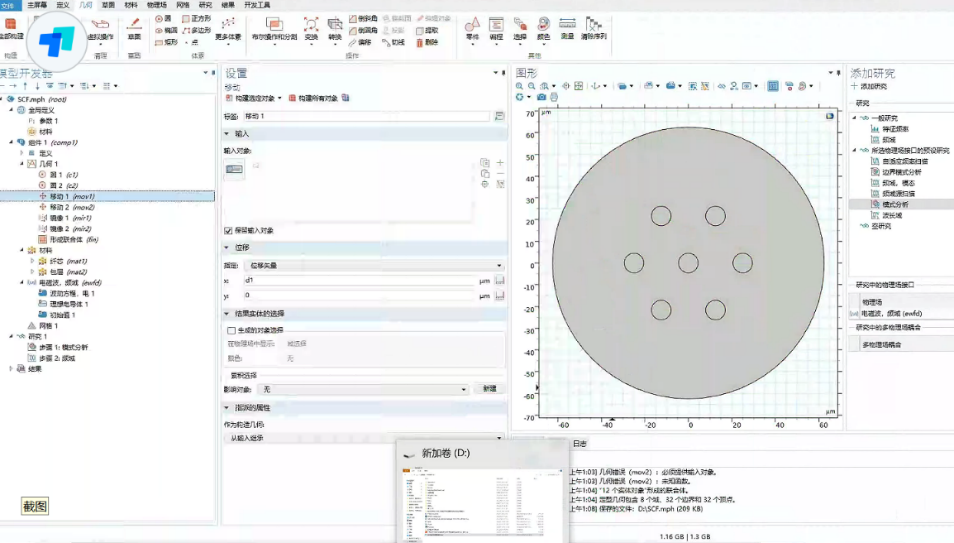Click the x displacement input field
954x543 pixels.
point(359,281)
